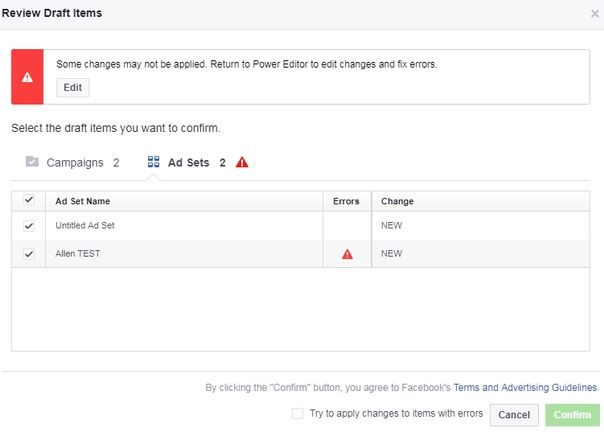Click the Ad Sets grid icon
Viewport: 604px width, 432px height.
pyautogui.click(x=153, y=162)
